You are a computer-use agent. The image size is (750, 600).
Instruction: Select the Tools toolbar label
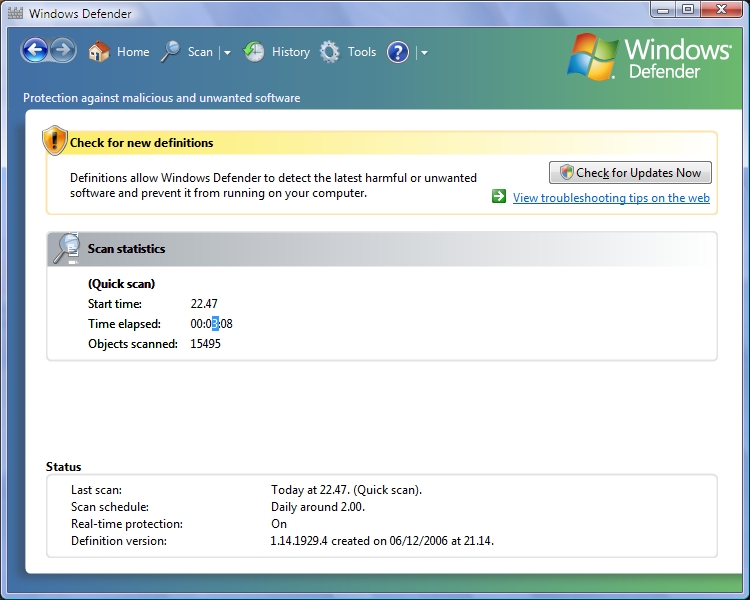coord(362,52)
